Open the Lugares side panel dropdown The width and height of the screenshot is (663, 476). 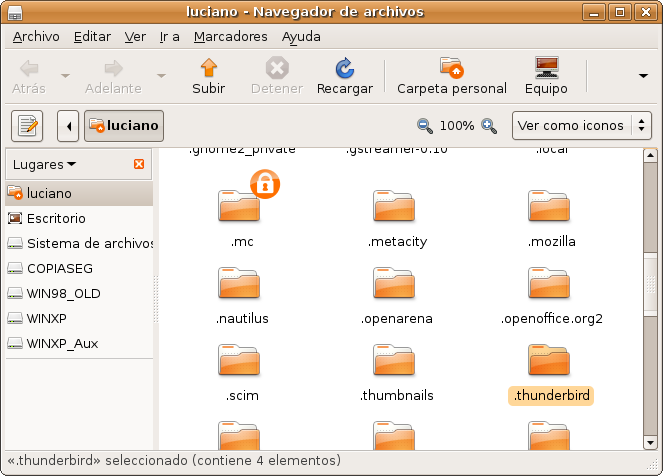tap(45, 164)
